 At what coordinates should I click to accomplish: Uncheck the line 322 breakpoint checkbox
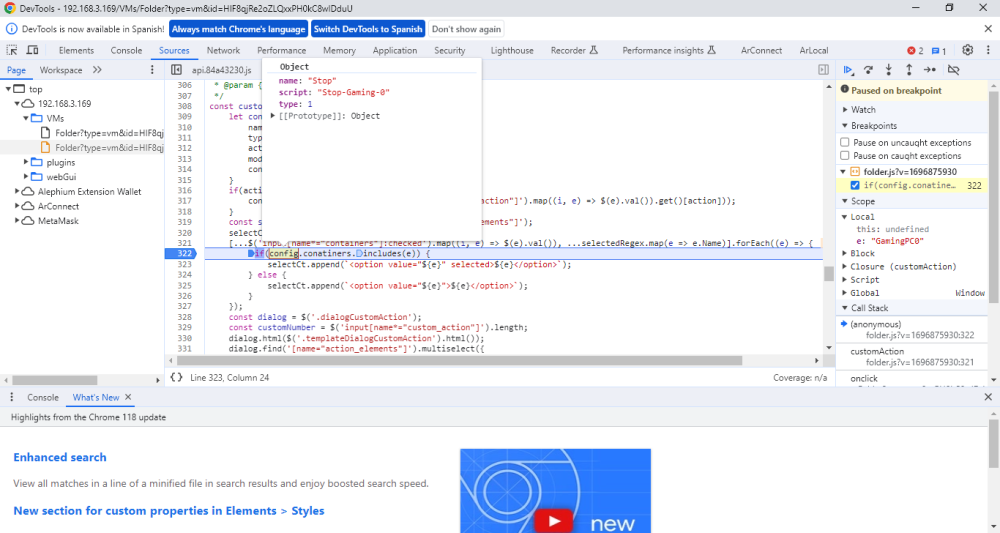[855, 186]
